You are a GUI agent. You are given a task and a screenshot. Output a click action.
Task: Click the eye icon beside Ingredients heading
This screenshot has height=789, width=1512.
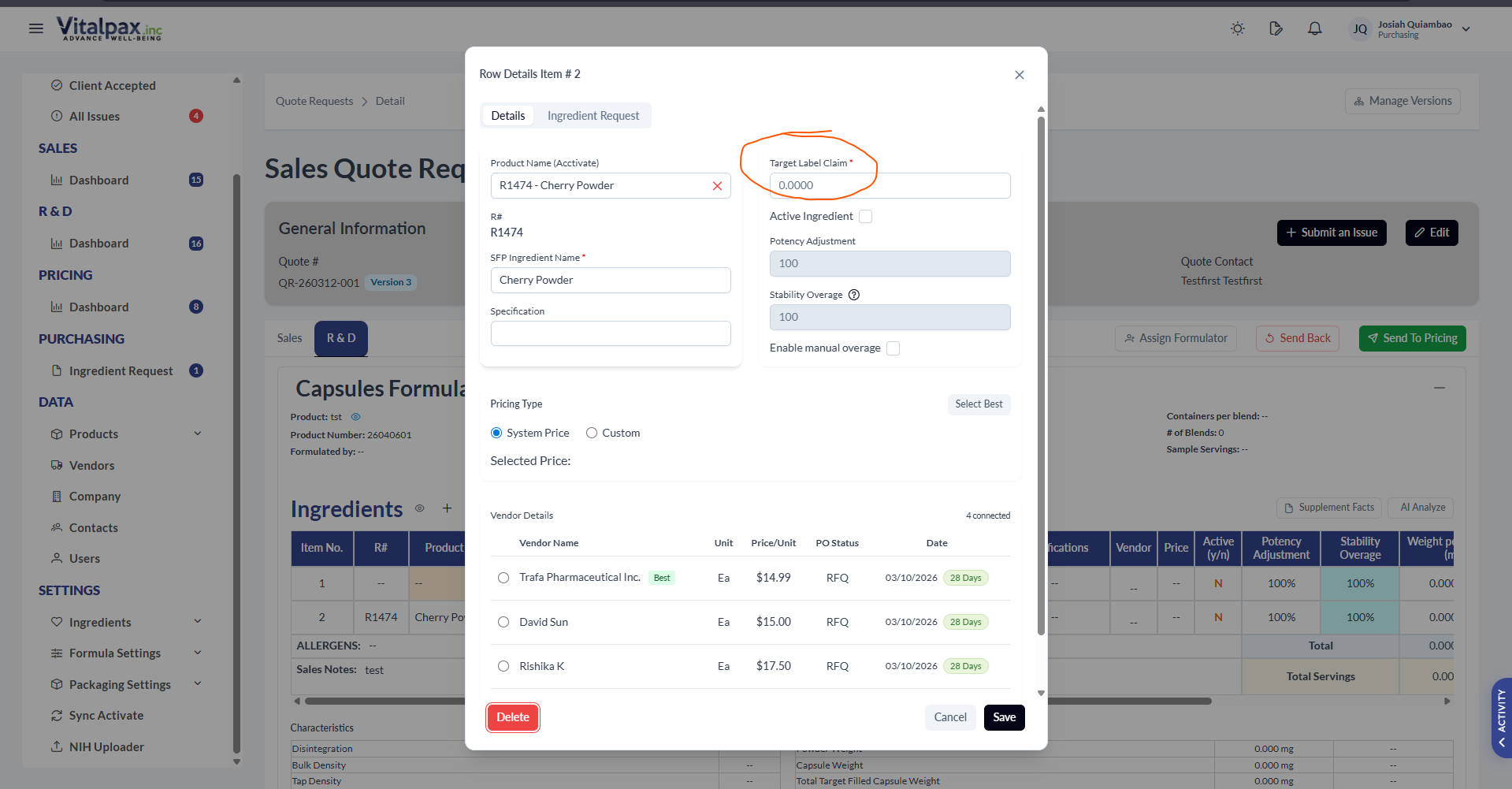420,508
